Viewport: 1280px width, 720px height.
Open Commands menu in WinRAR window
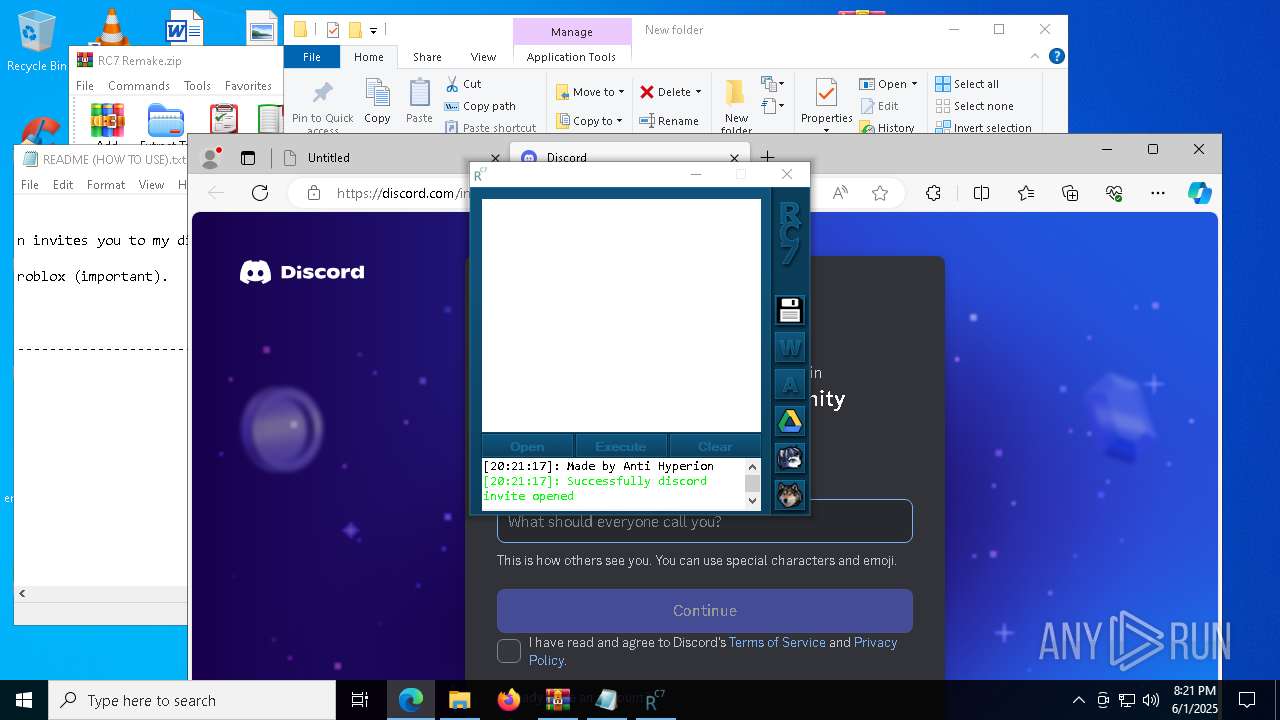(x=139, y=86)
